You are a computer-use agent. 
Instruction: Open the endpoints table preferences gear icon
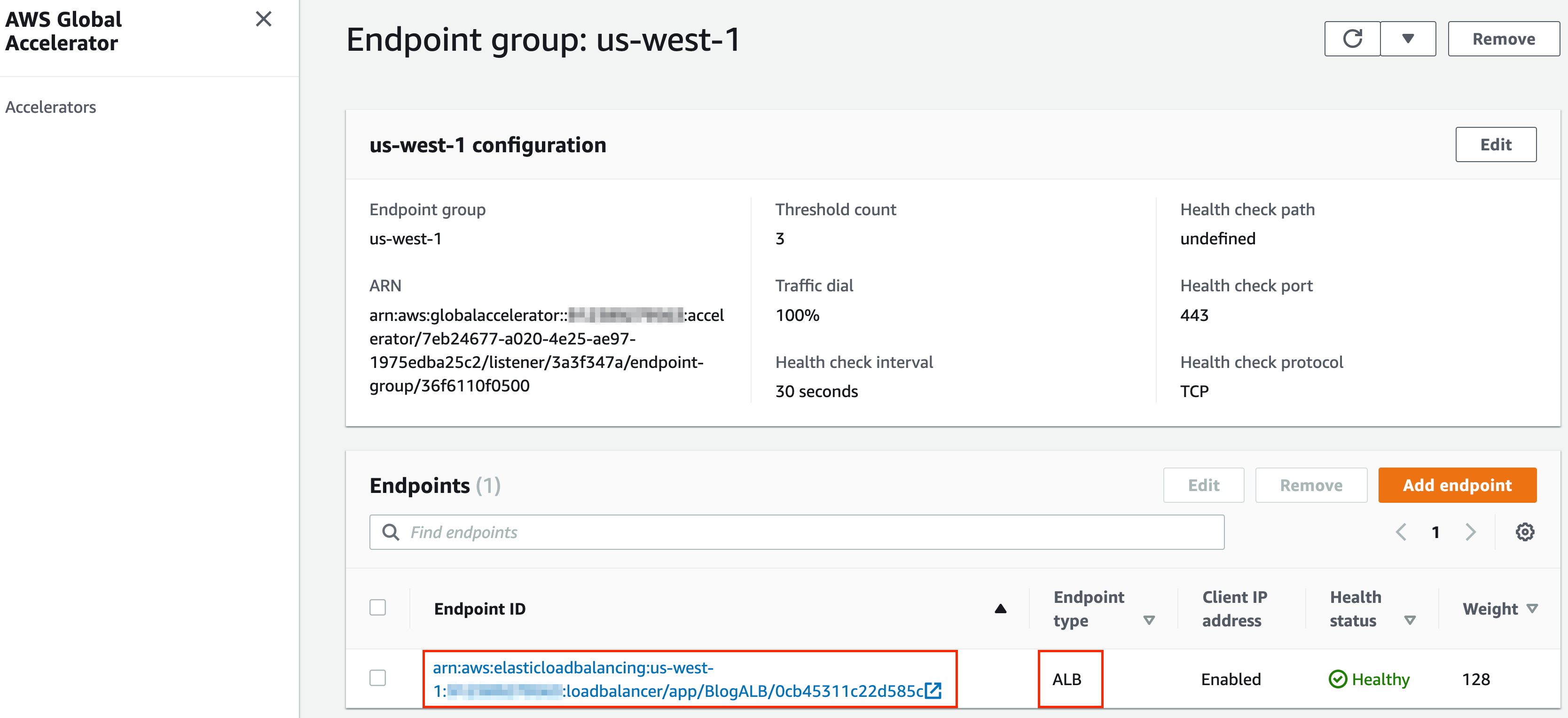(1525, 532)
